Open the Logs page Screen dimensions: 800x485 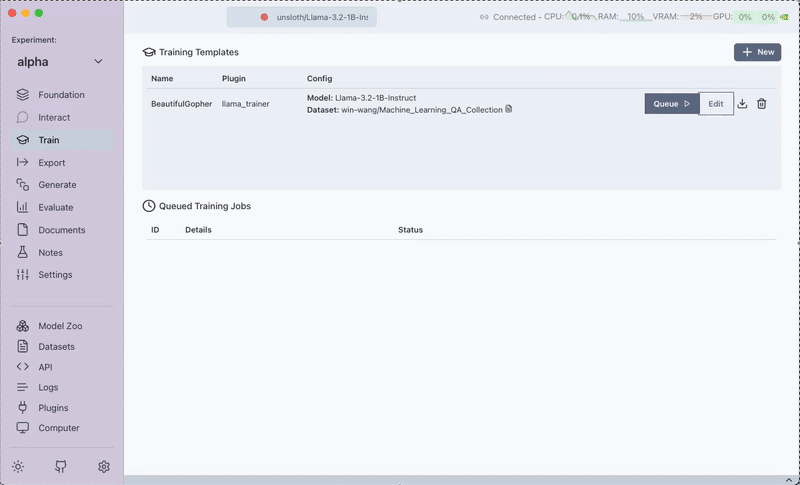[48, 387]
